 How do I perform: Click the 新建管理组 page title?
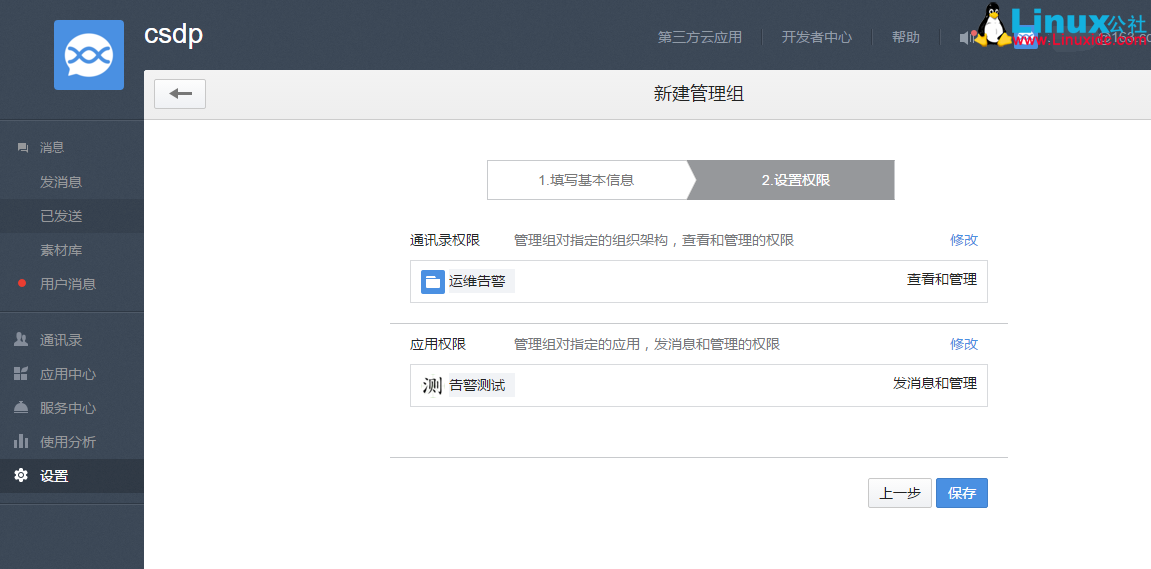[x=699, y=94]
